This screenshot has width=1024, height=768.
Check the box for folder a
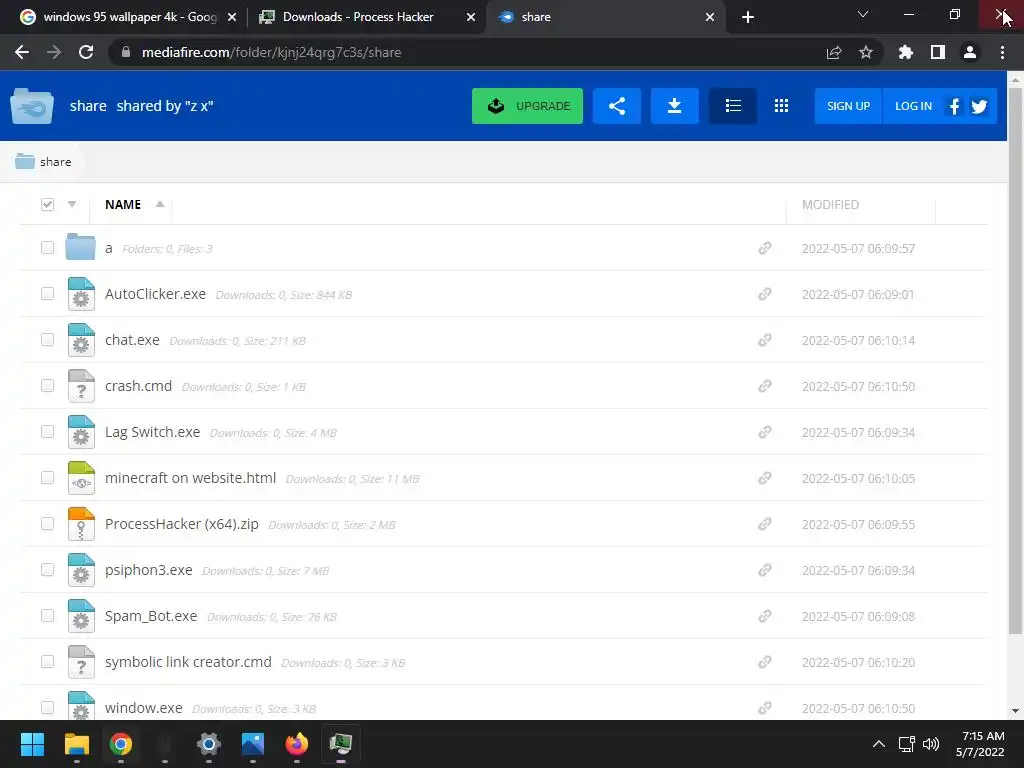(47, 248)
